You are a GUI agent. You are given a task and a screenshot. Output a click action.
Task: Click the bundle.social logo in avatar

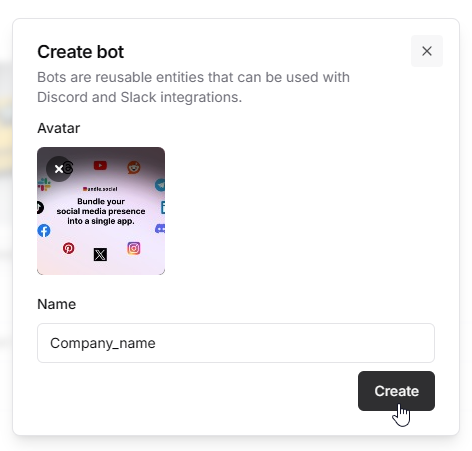click(x=100, y=189)
